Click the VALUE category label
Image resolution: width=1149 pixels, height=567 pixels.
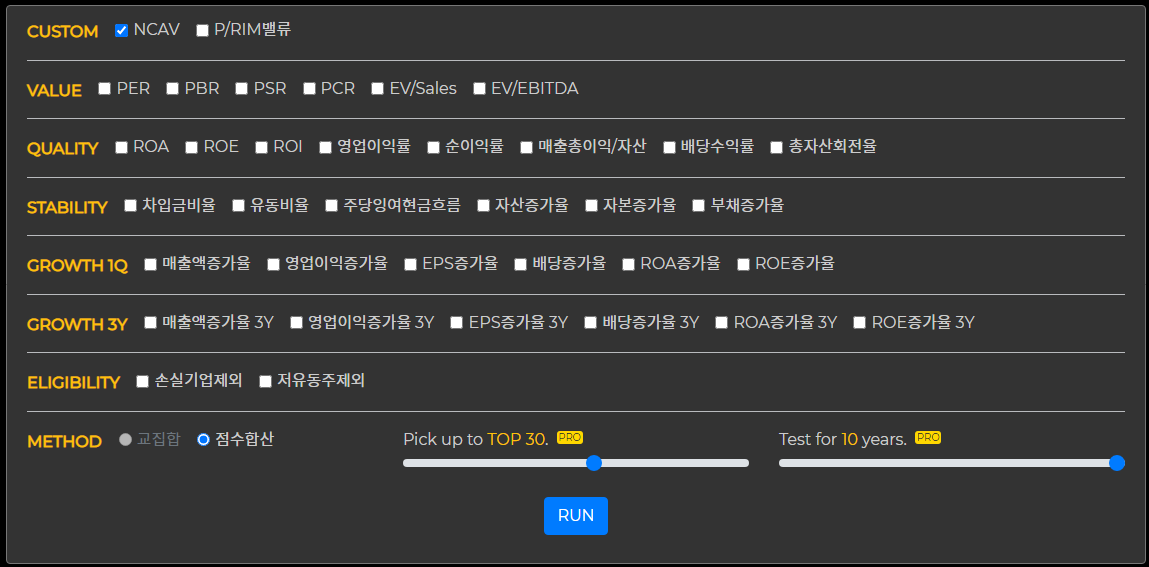54,90
